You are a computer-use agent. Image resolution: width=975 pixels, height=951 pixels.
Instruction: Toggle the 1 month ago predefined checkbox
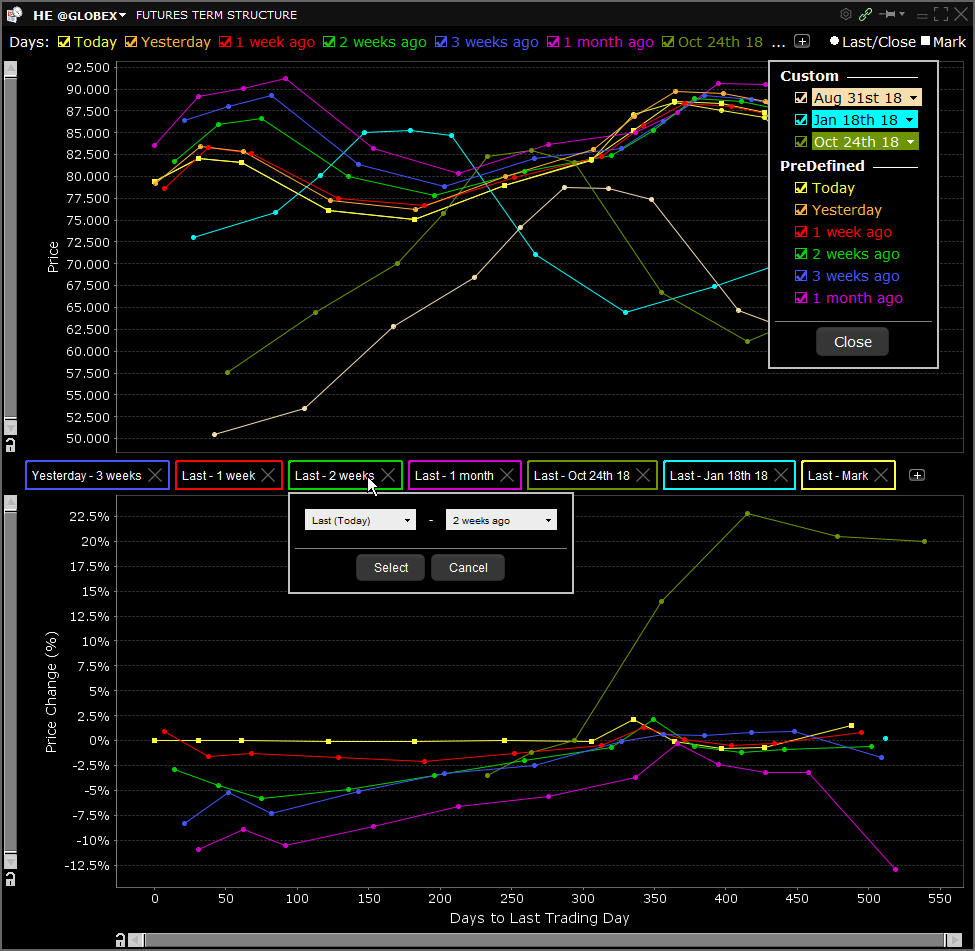coord(800,298)
